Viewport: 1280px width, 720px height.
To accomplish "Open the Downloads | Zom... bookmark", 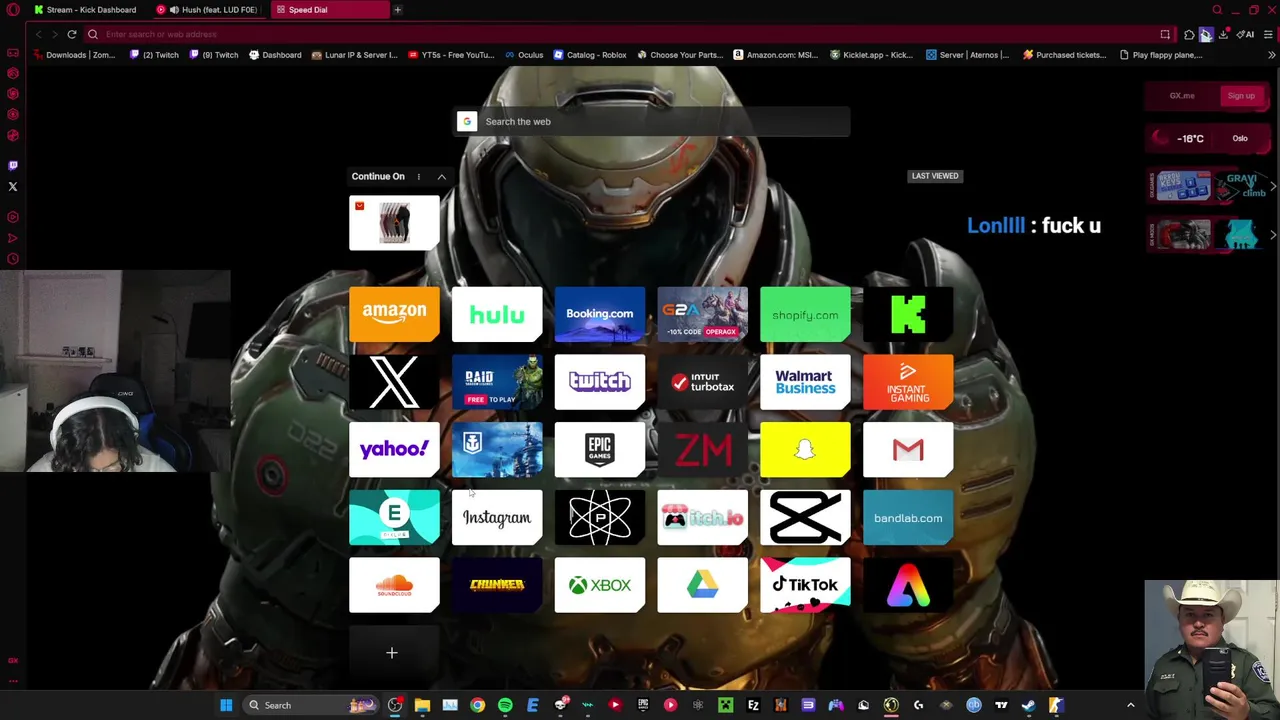I will pos(73,55).
